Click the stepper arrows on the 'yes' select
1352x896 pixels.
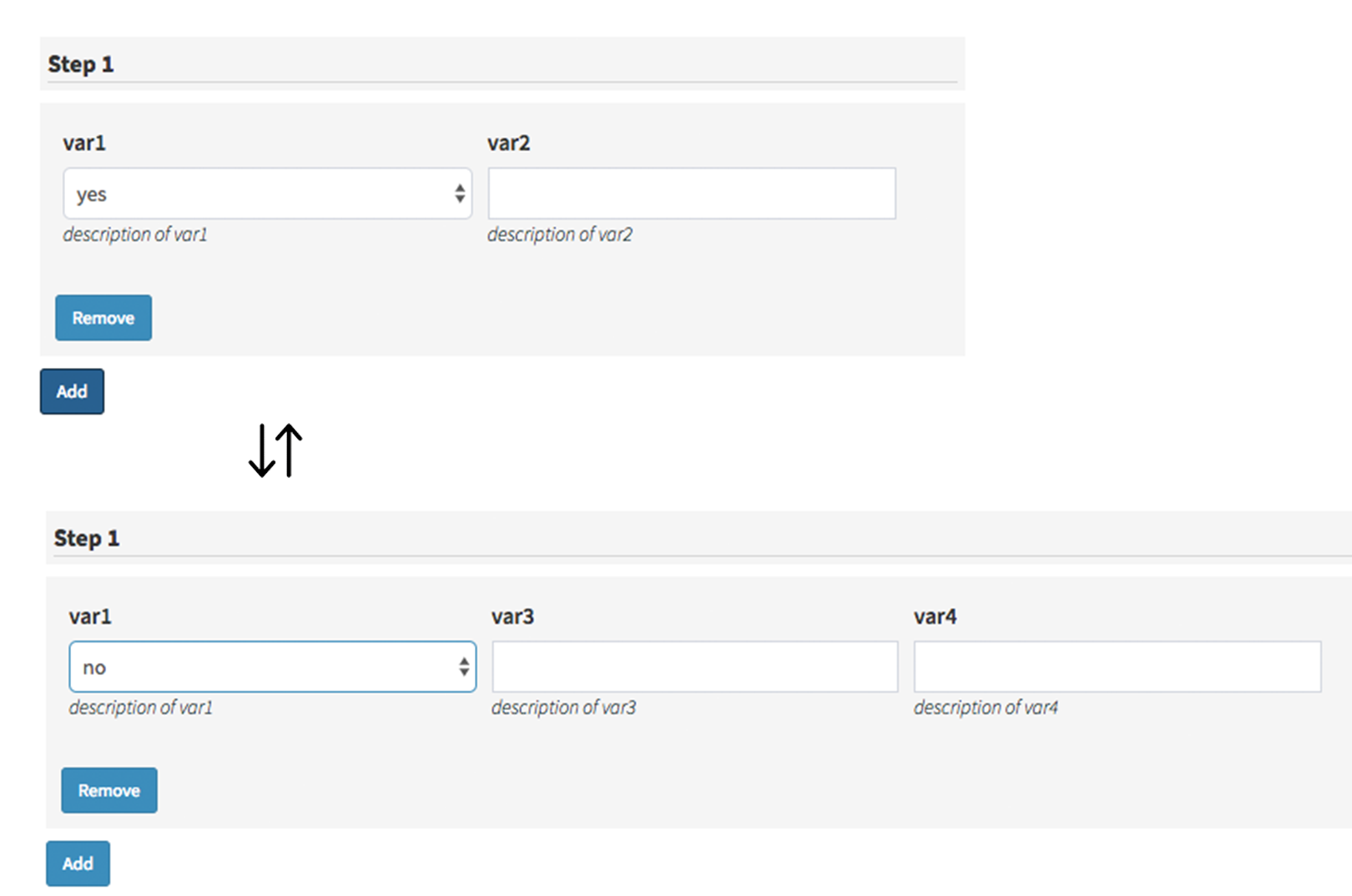pos(460,194)
